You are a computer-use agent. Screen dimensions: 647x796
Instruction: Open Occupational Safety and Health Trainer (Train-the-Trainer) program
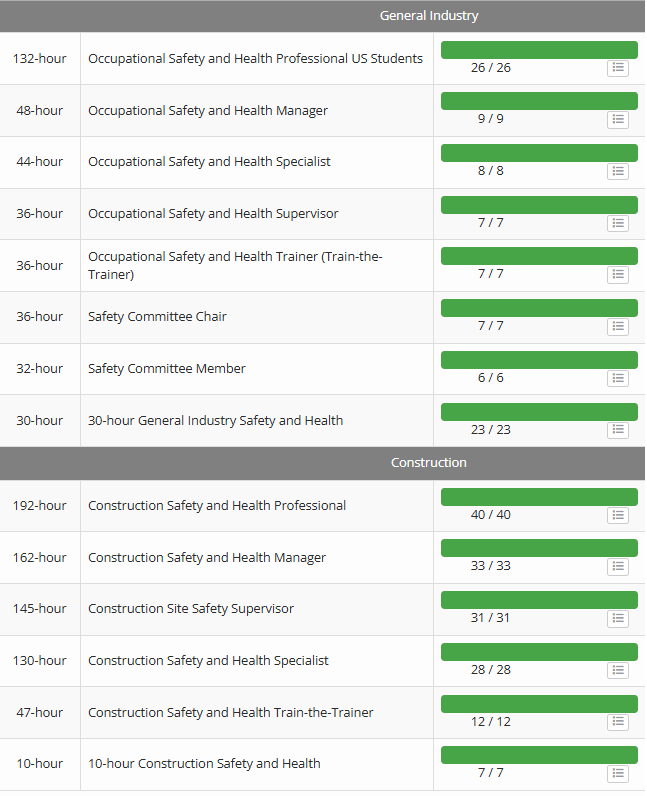pos(235,265)
